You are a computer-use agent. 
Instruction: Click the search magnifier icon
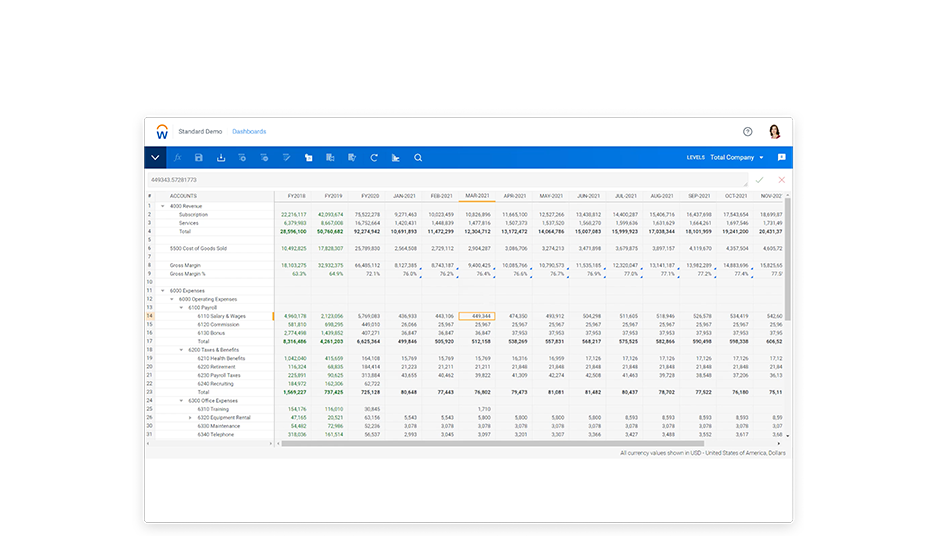tap(418, 158)
